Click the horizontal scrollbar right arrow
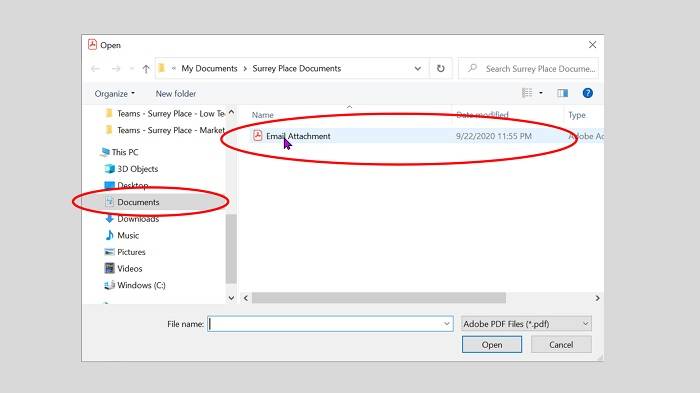The height and width of the screenshot is (393, 700). click(597, 298)
